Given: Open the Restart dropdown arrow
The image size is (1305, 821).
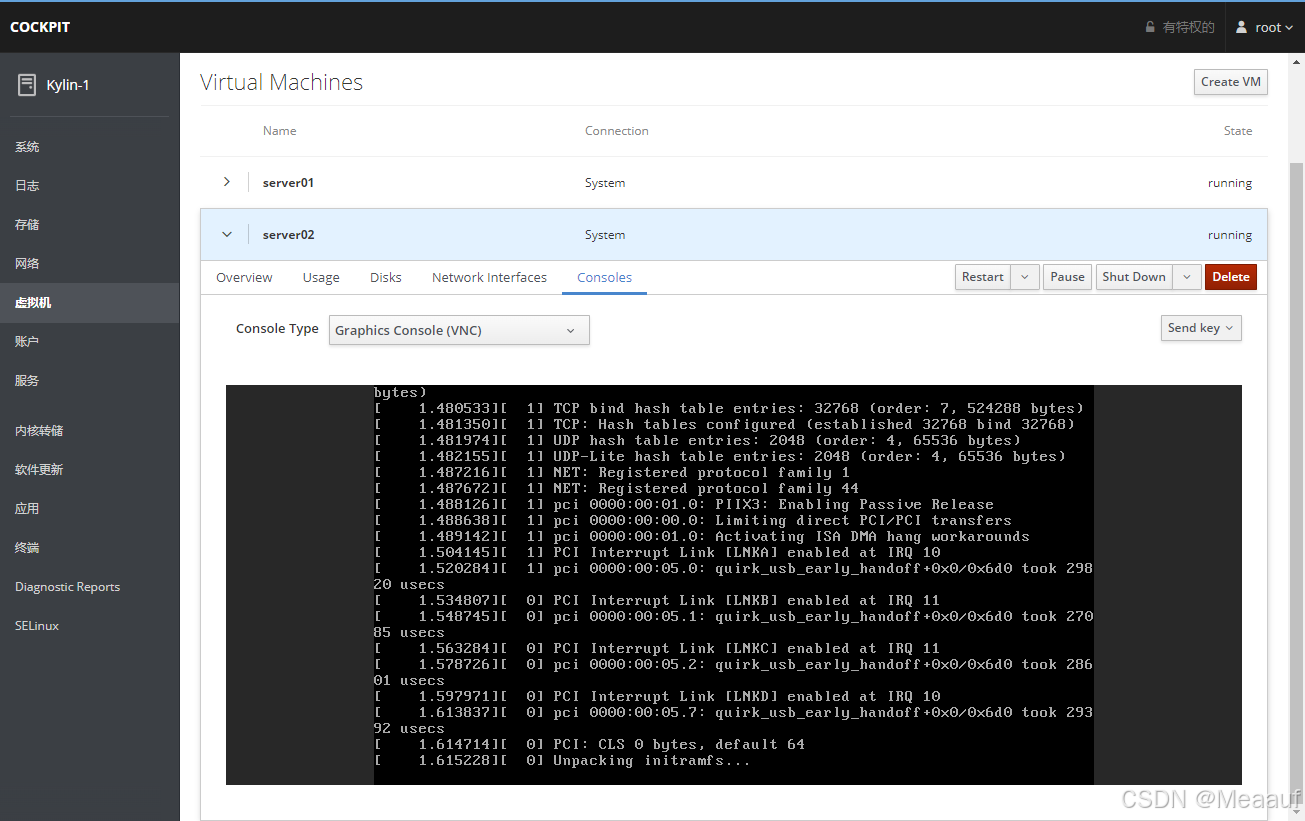Looking at the screenshot, I should 1025,277.
